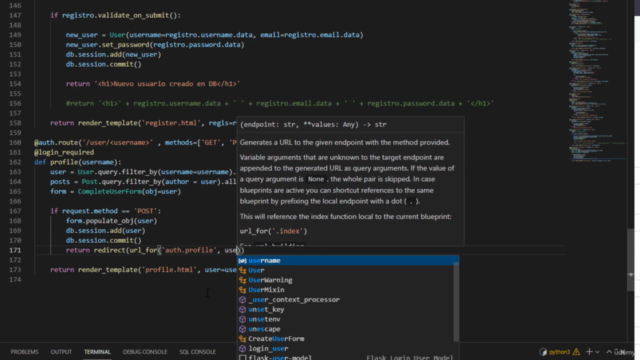Choose the 'User' class suggestion
The image size is (640, 360).
(348, 270)
